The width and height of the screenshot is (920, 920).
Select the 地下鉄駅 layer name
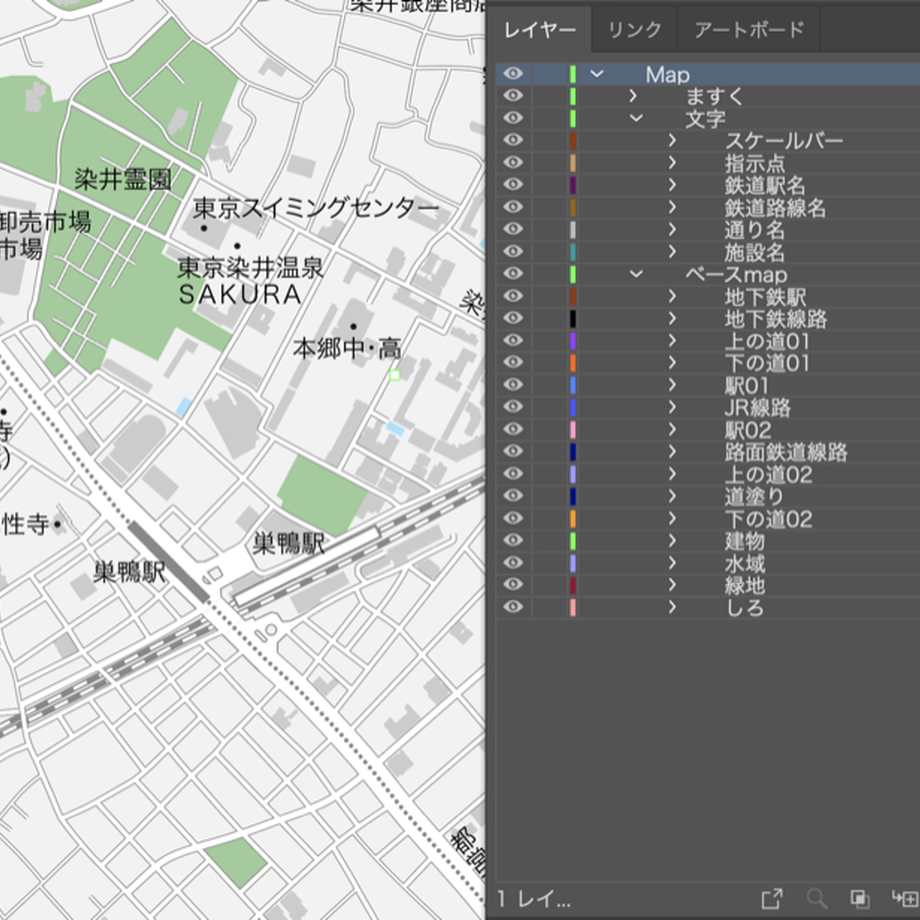coord(765,297)
